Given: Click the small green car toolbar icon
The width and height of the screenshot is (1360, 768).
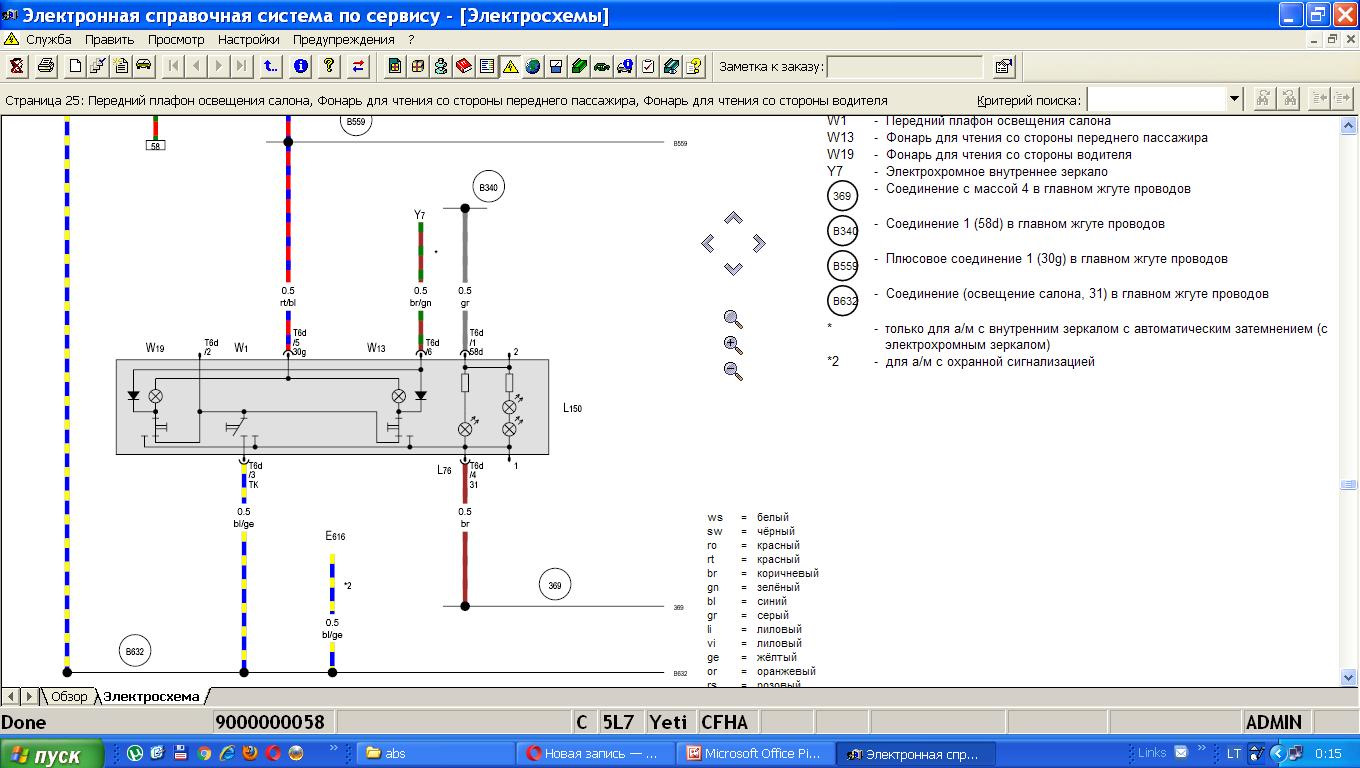Looking at the screenshot, I should (602, 67).
